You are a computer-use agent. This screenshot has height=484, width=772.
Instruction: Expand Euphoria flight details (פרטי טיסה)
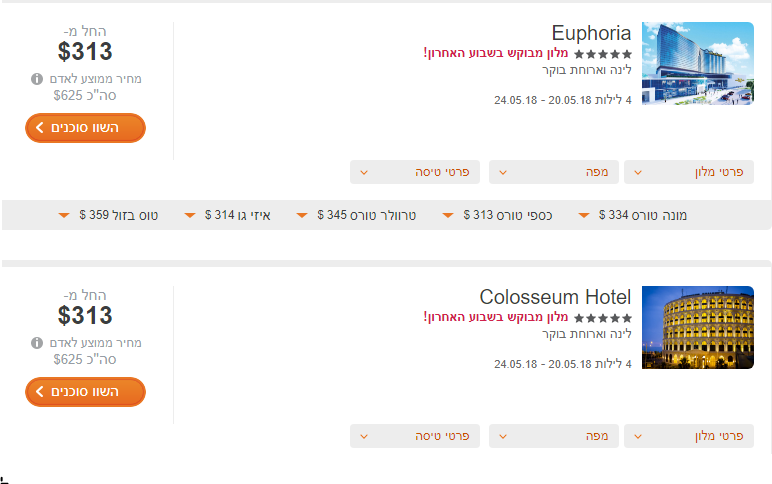point(415,172)
